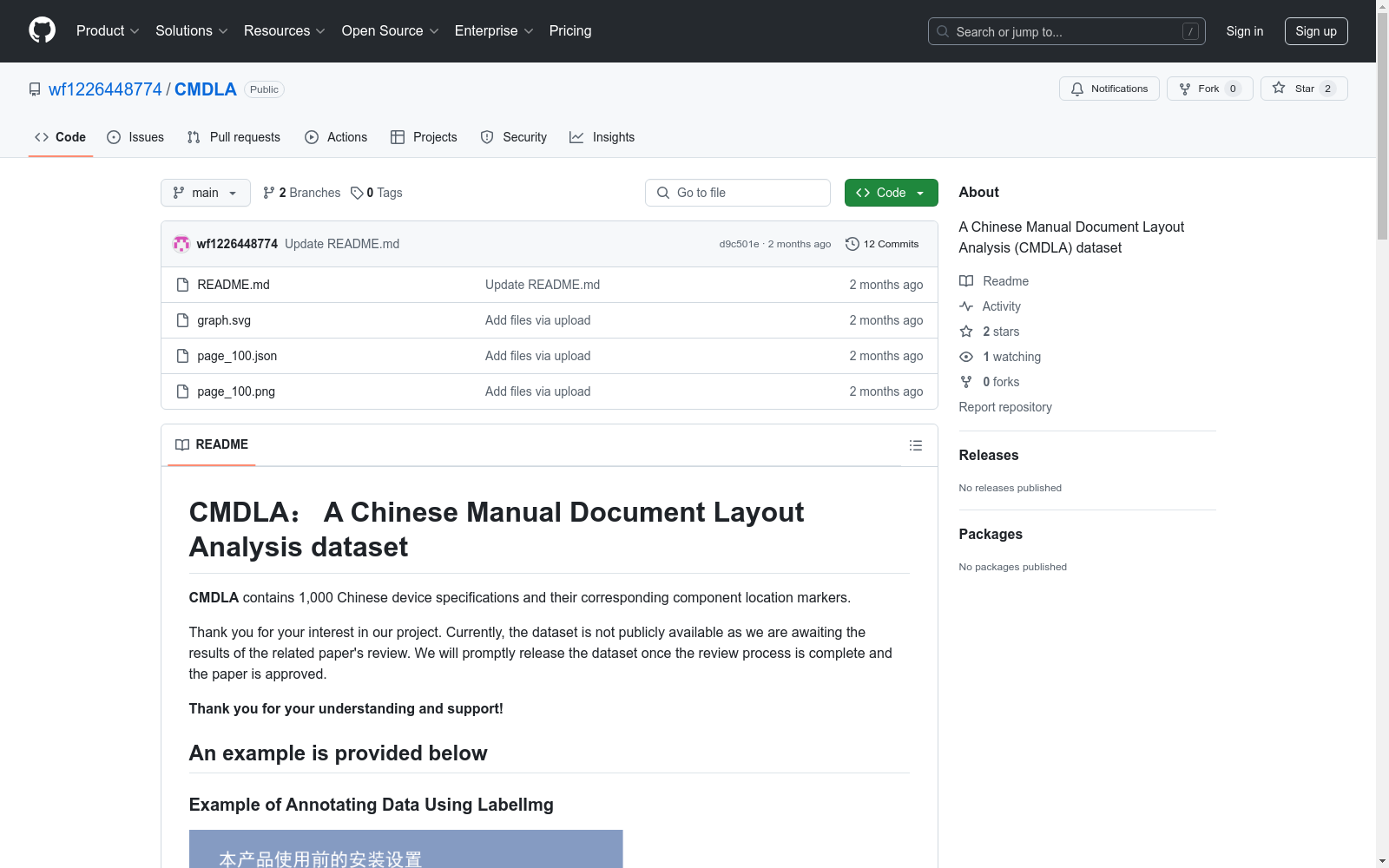Click the Fork count badge
The height and width of the screenshot is (868, 1389).
click(x=1233, y=89)
